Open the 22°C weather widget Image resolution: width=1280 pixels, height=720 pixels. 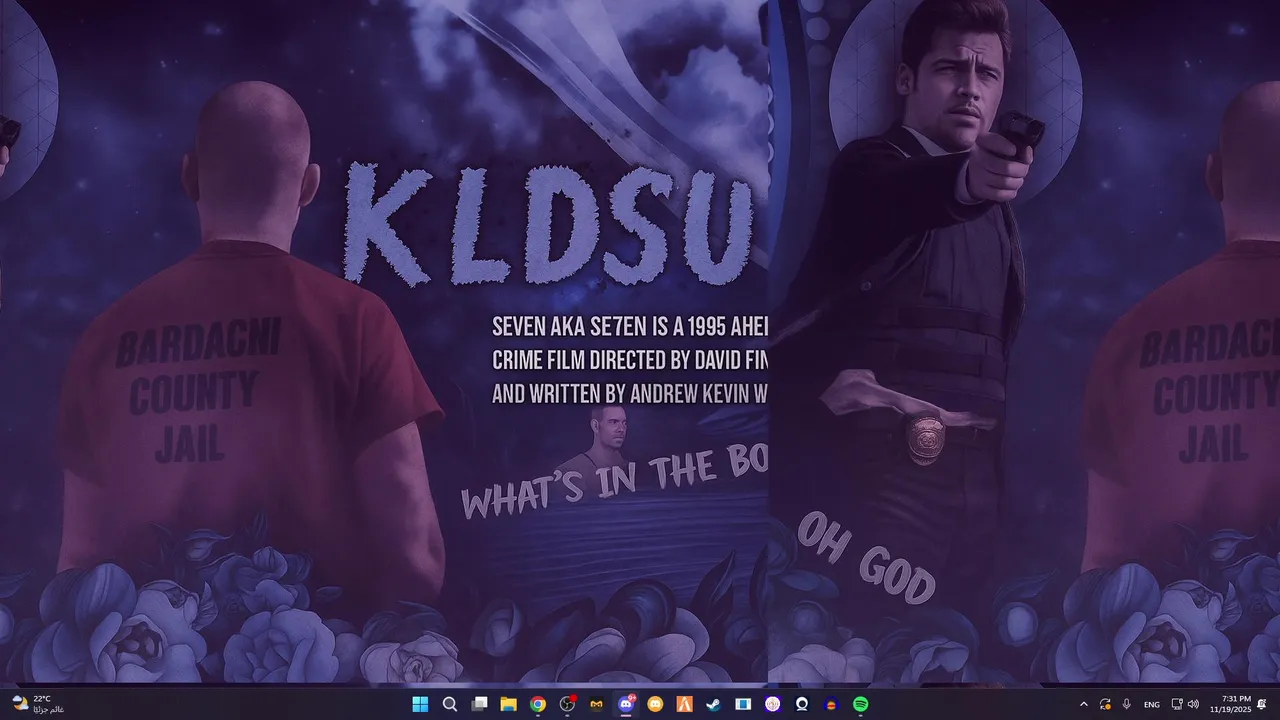click(38, 704)
